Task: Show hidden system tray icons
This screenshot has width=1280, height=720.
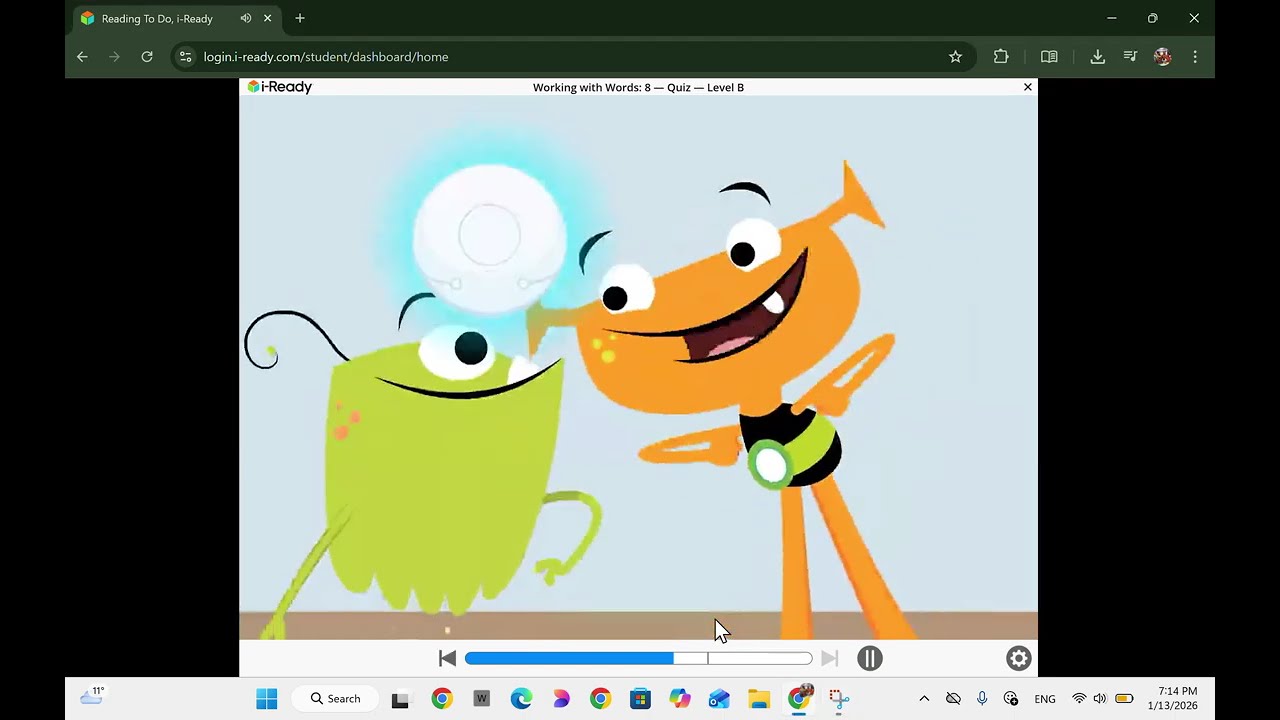Action: pos(924,699)
